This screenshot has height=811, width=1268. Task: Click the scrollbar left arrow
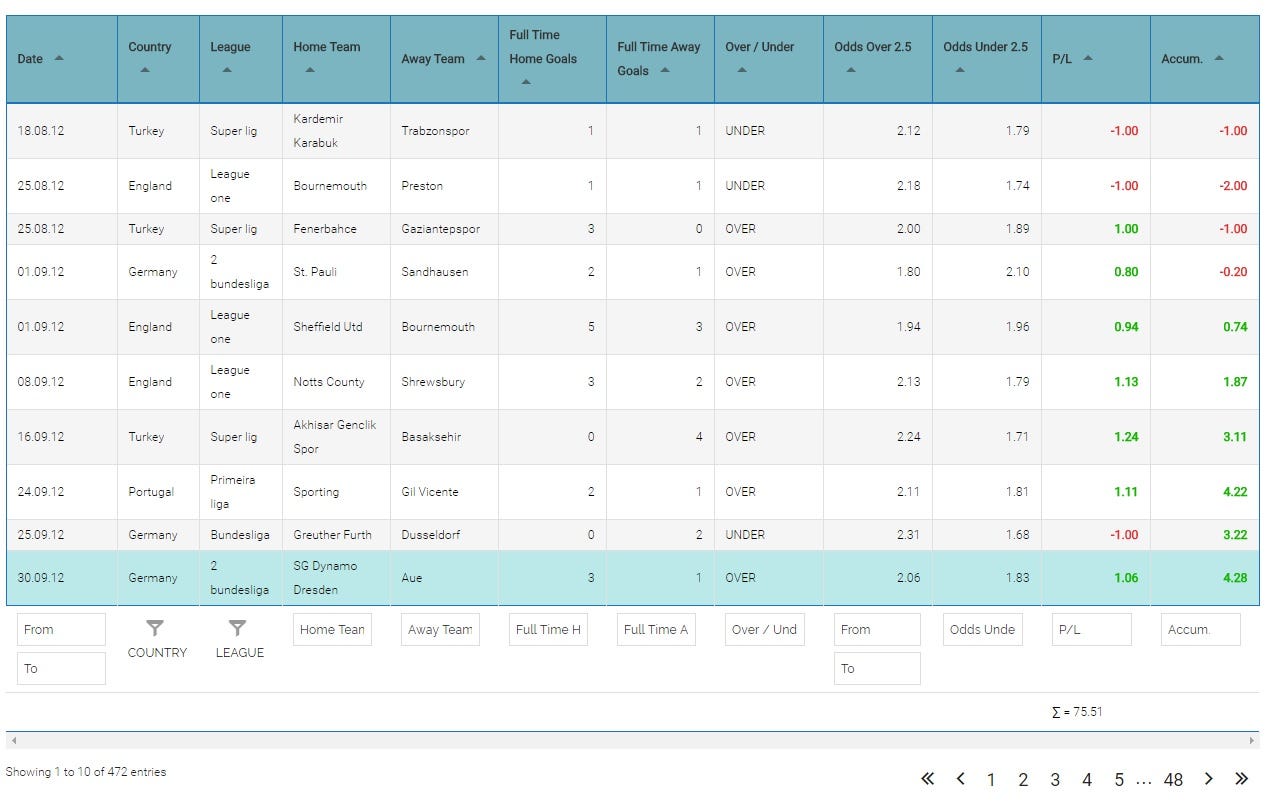13,741
